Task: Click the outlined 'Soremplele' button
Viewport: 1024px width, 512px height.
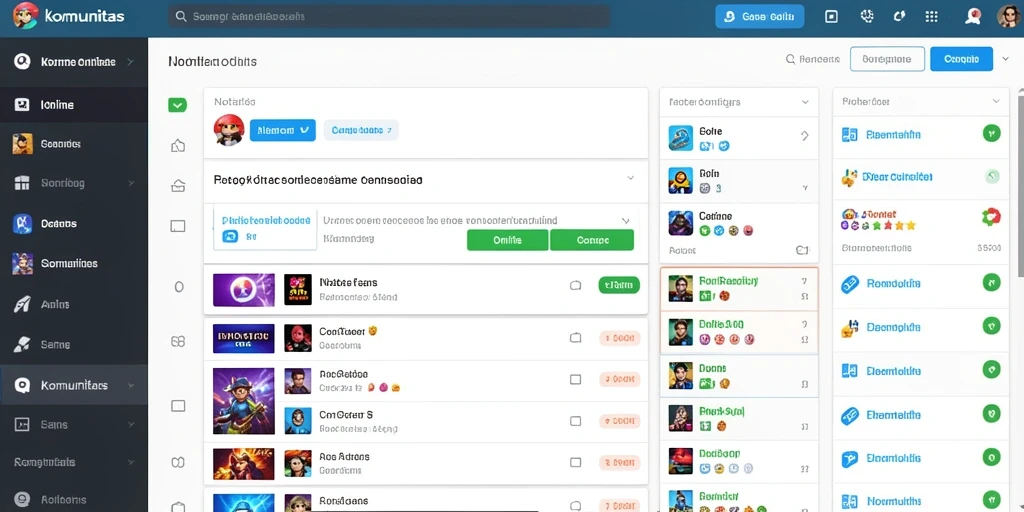Action: click(887, 59)
